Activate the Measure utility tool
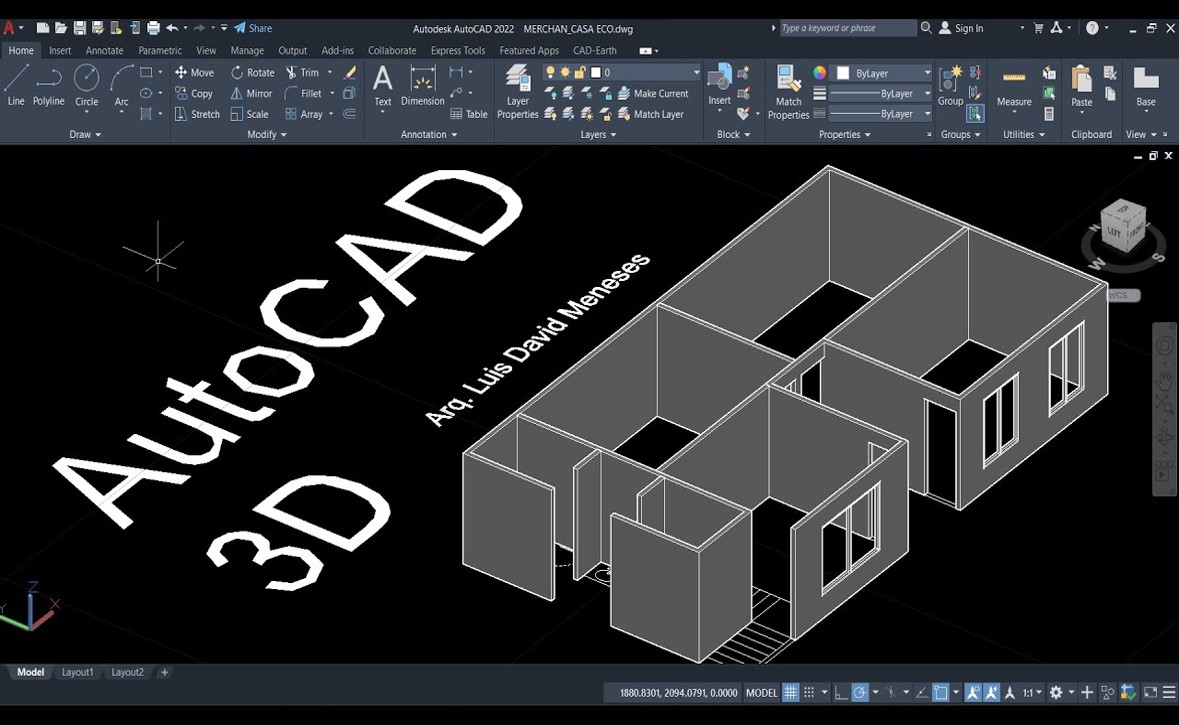 [x=1013, y=86]
